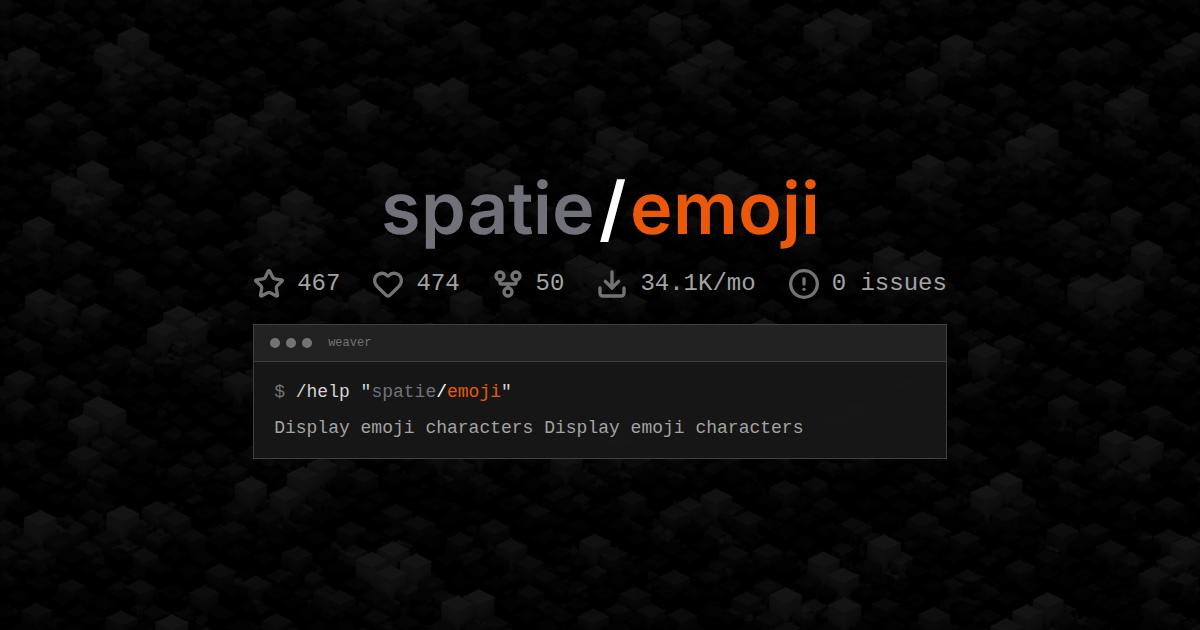Click the terminal prompt dollar sign
This screenshot has height=630, width=1200.
coord(278,391)
